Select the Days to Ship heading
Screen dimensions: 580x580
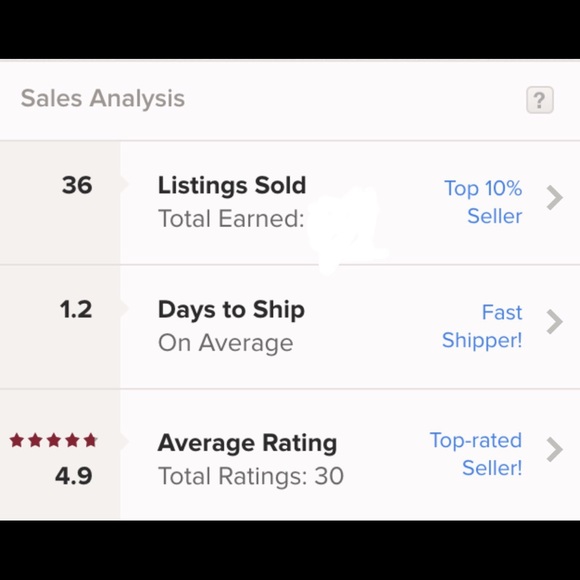point(231,310)
